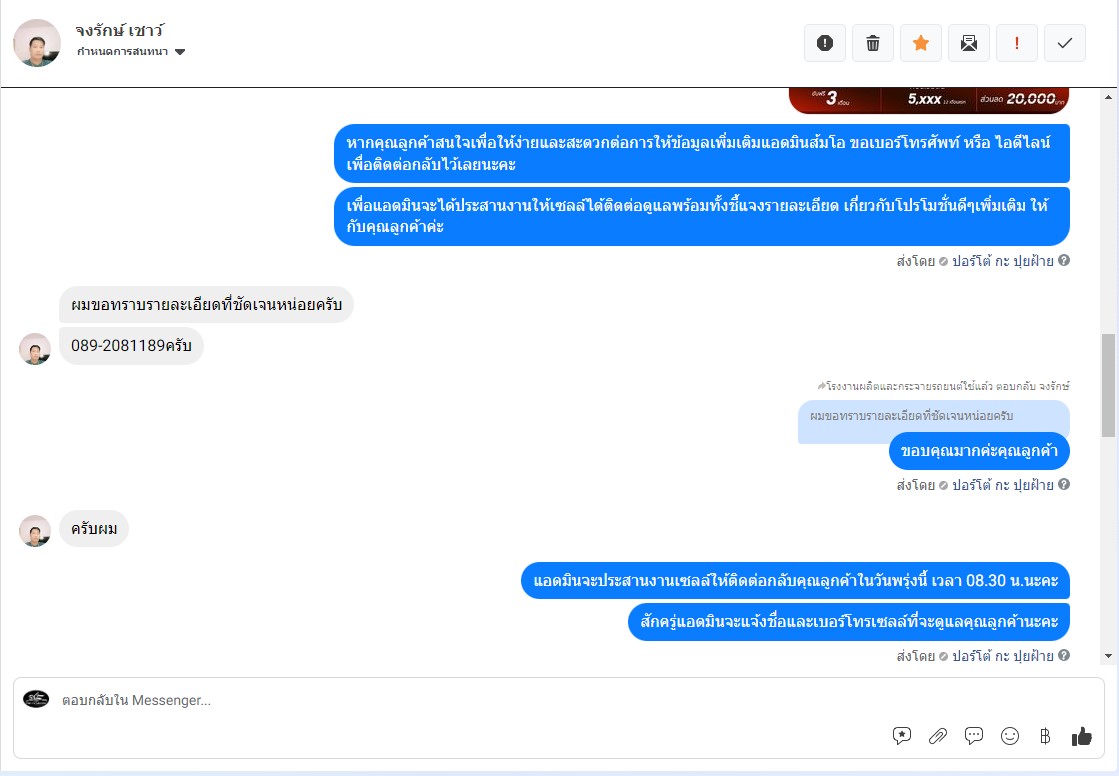The width and height of the screenshot is (1119, 776).
Task: Open the payment request baht icon
Action: click(1045, 735)
